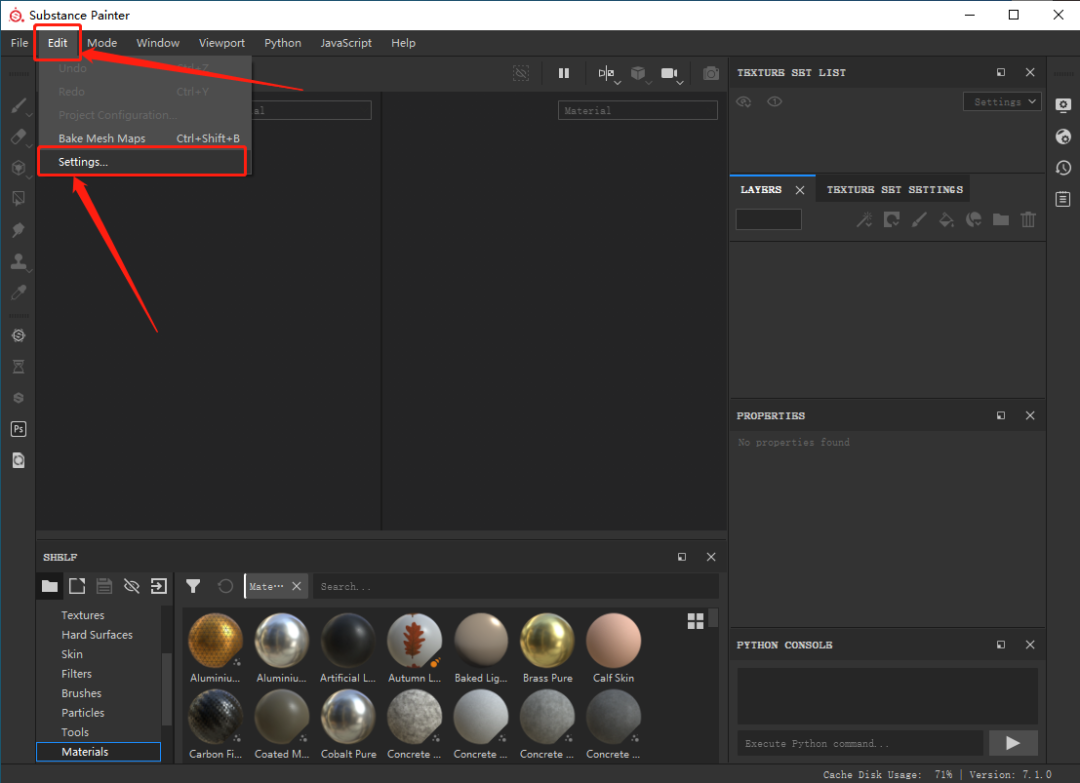1080x783 pixels.
Task: Open Display Settings in the right sidebar
Action: (1063, 105)
